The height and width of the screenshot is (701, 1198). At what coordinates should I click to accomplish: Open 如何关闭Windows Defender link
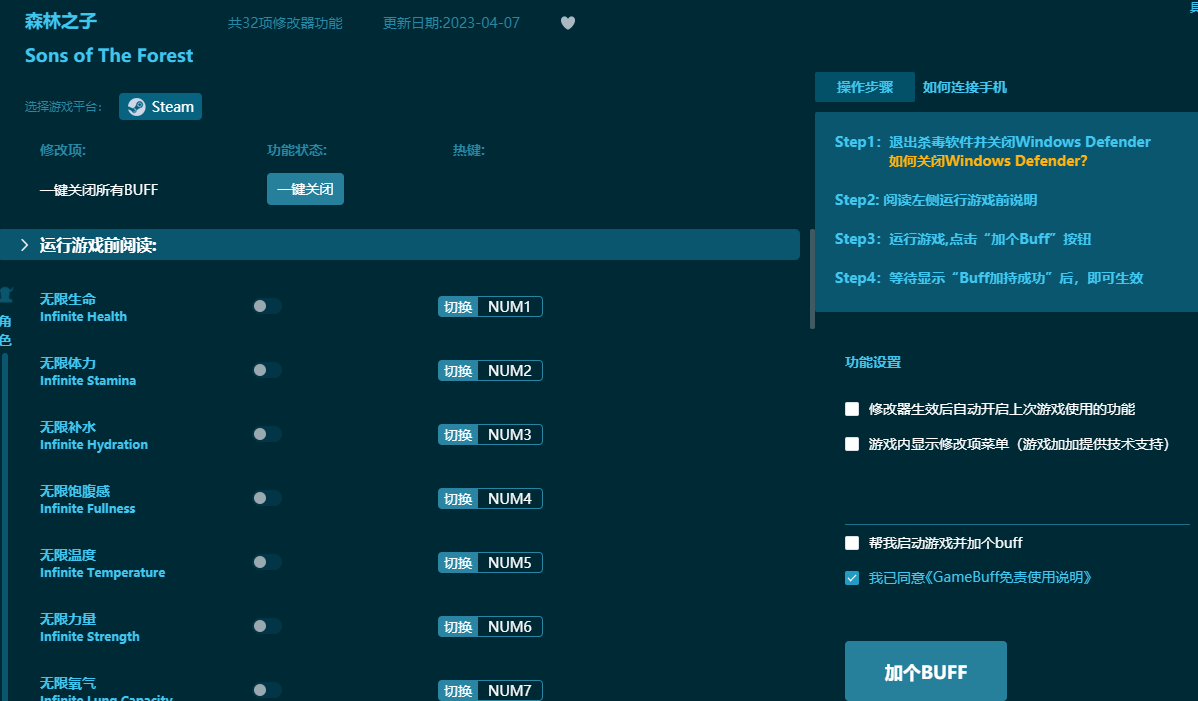pos(988,161)
